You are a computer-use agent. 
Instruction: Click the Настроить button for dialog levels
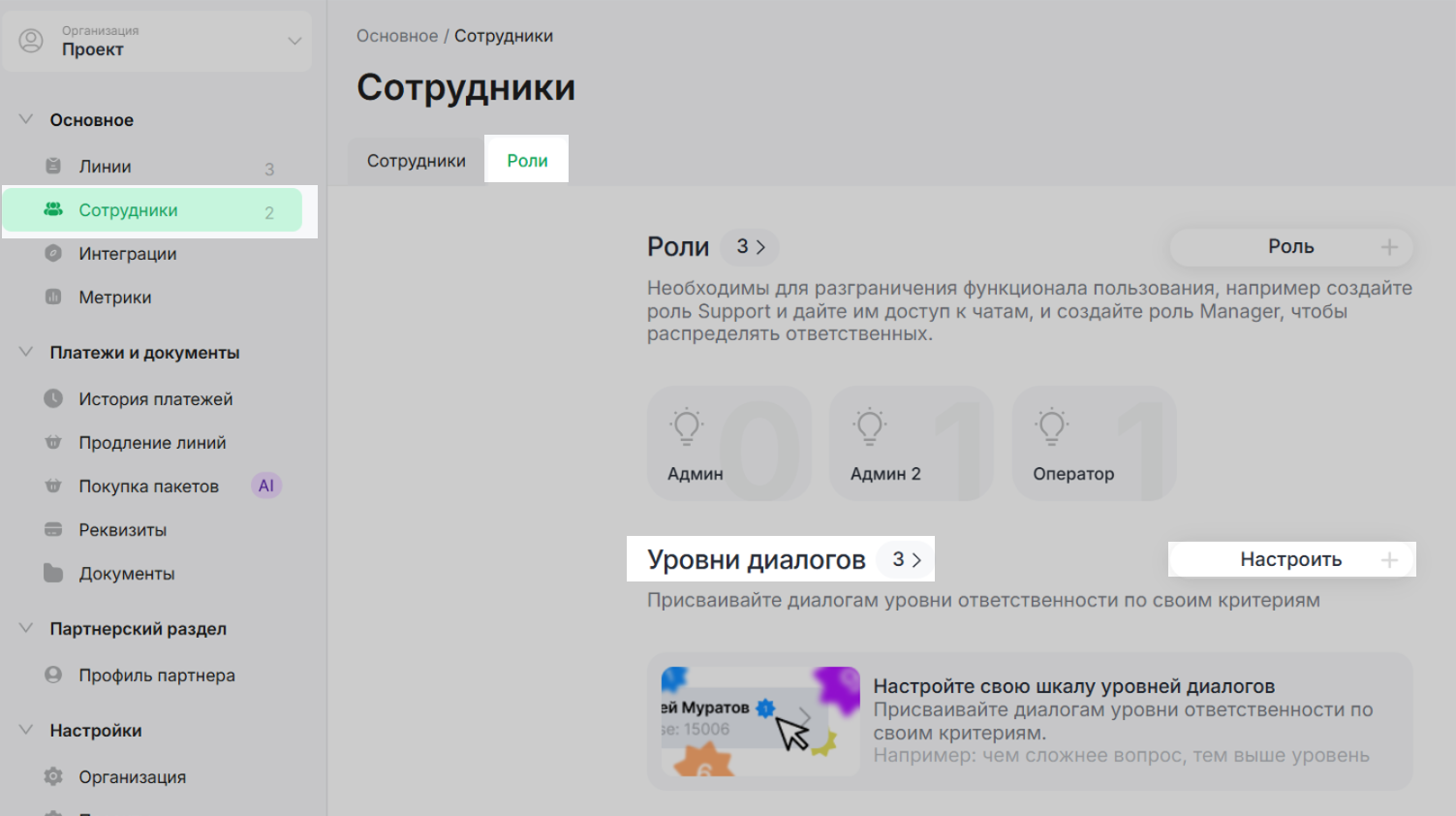(x=1290, y=559)
